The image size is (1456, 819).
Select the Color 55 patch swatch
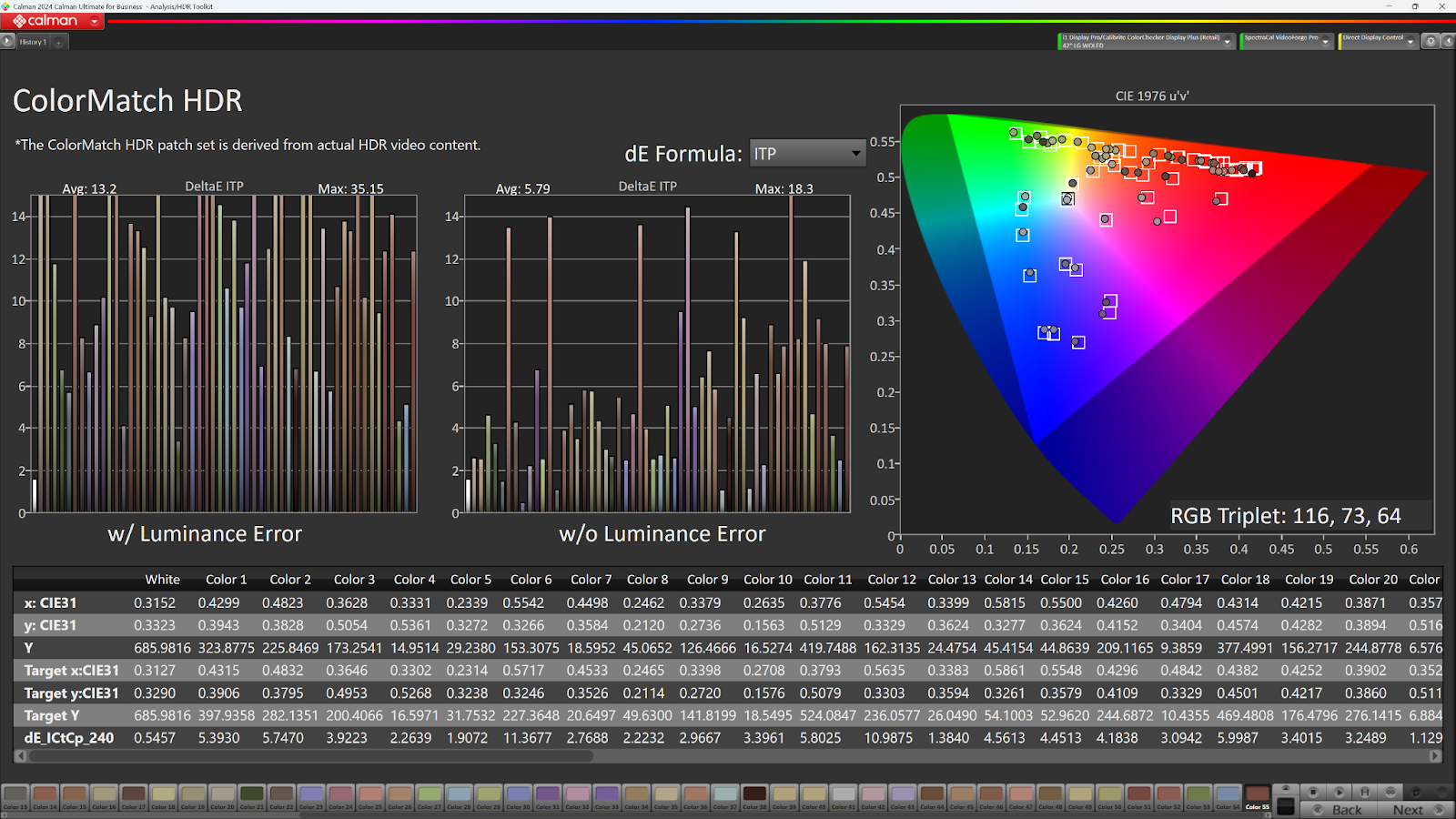[1258, 797]
